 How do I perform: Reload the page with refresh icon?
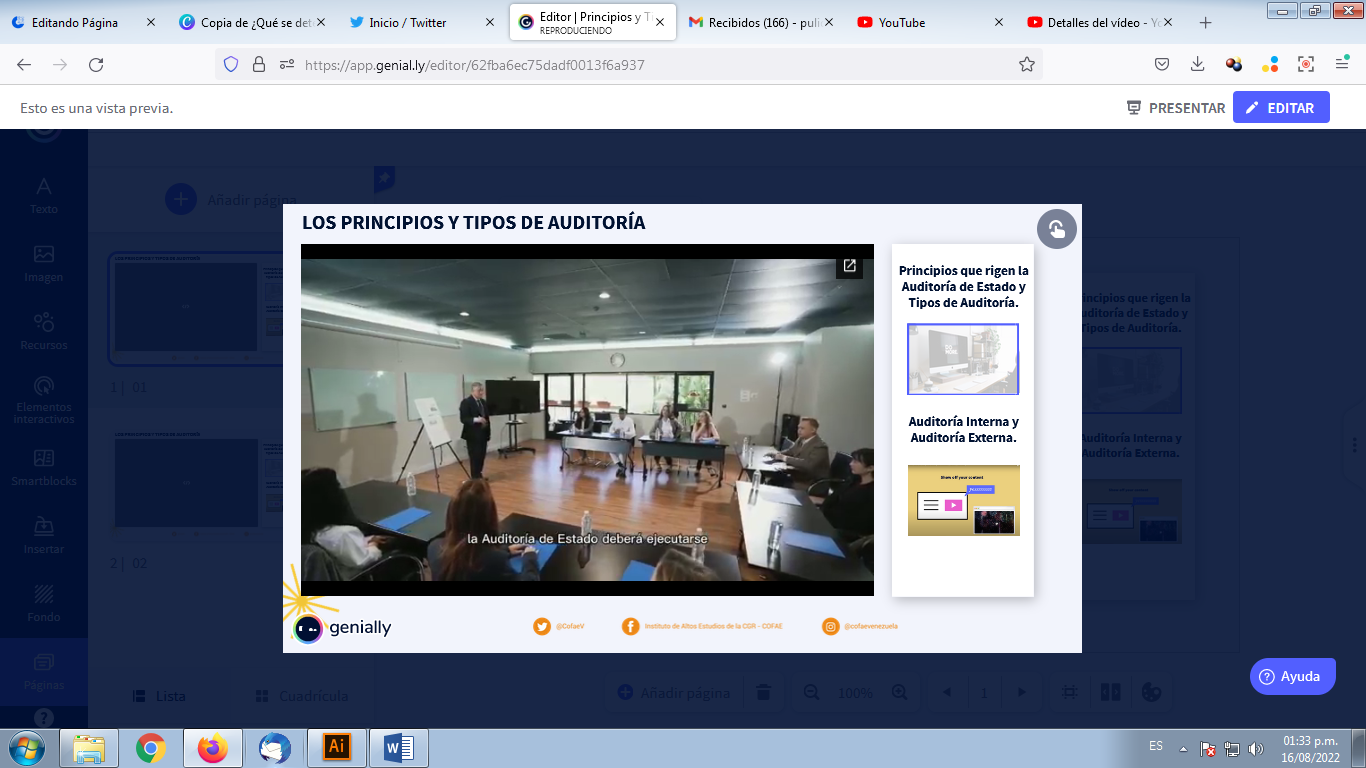(96, 64)
